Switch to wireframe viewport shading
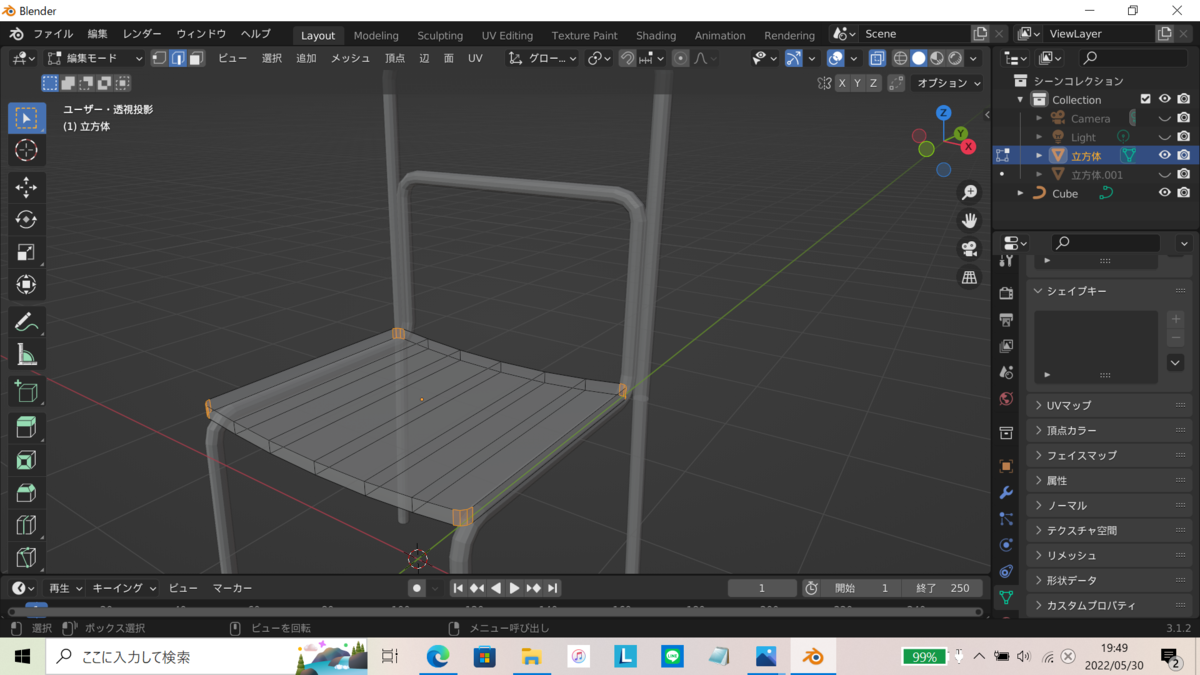The width and height of the screenshot is (1200, 675). 900,58
